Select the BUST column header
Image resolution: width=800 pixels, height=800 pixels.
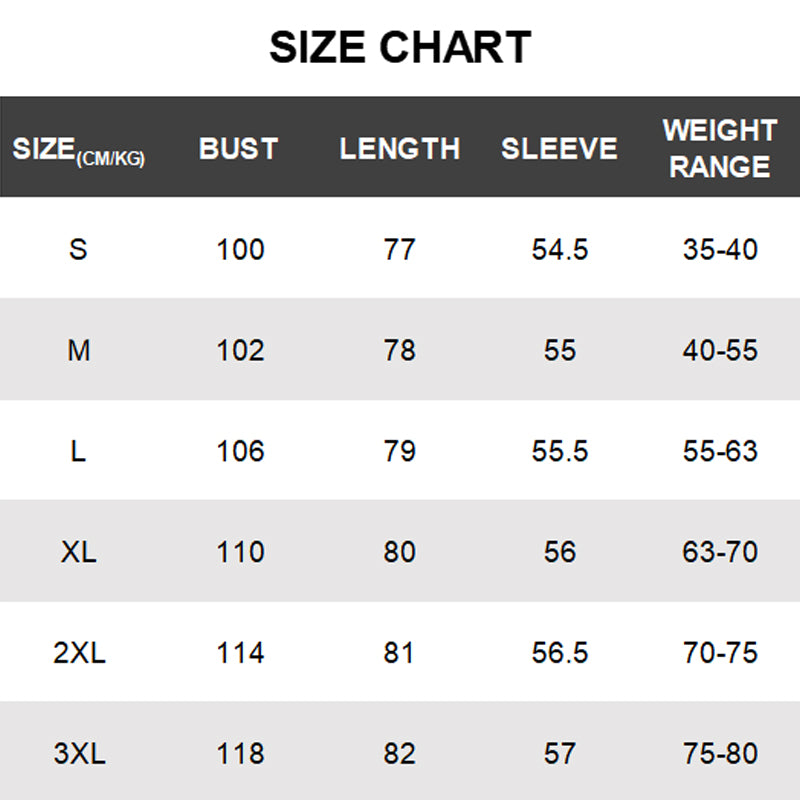(238, 148)
